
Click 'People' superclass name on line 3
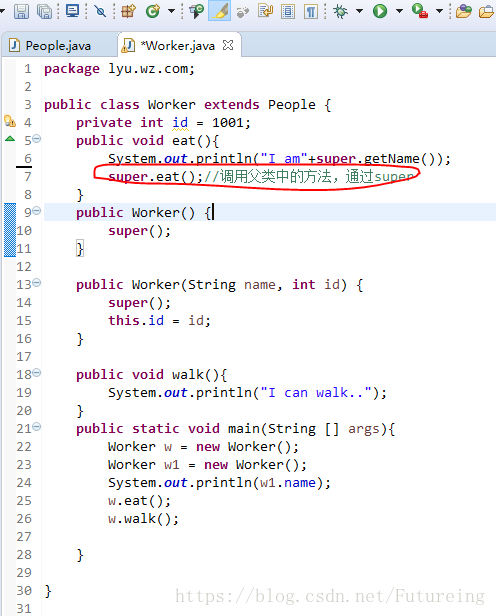point(292,104)
